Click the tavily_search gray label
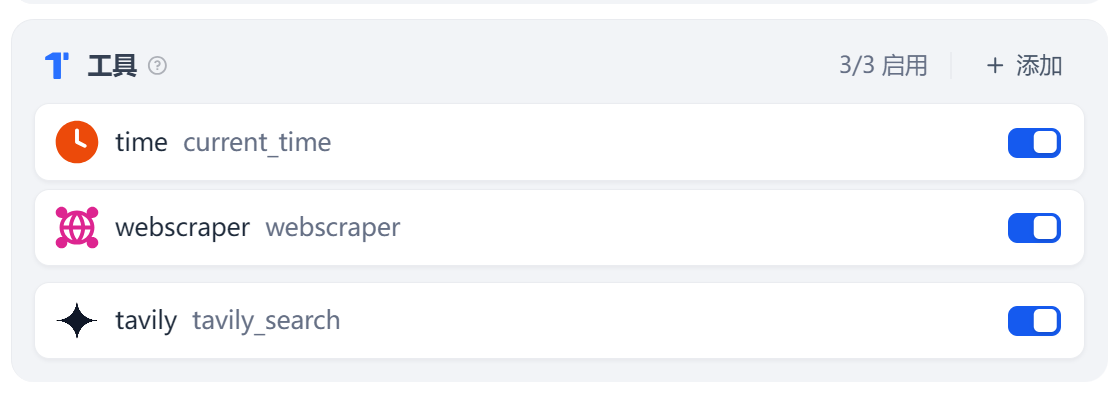This screenshot has height=409, width=1114. (x=266, y=321)
